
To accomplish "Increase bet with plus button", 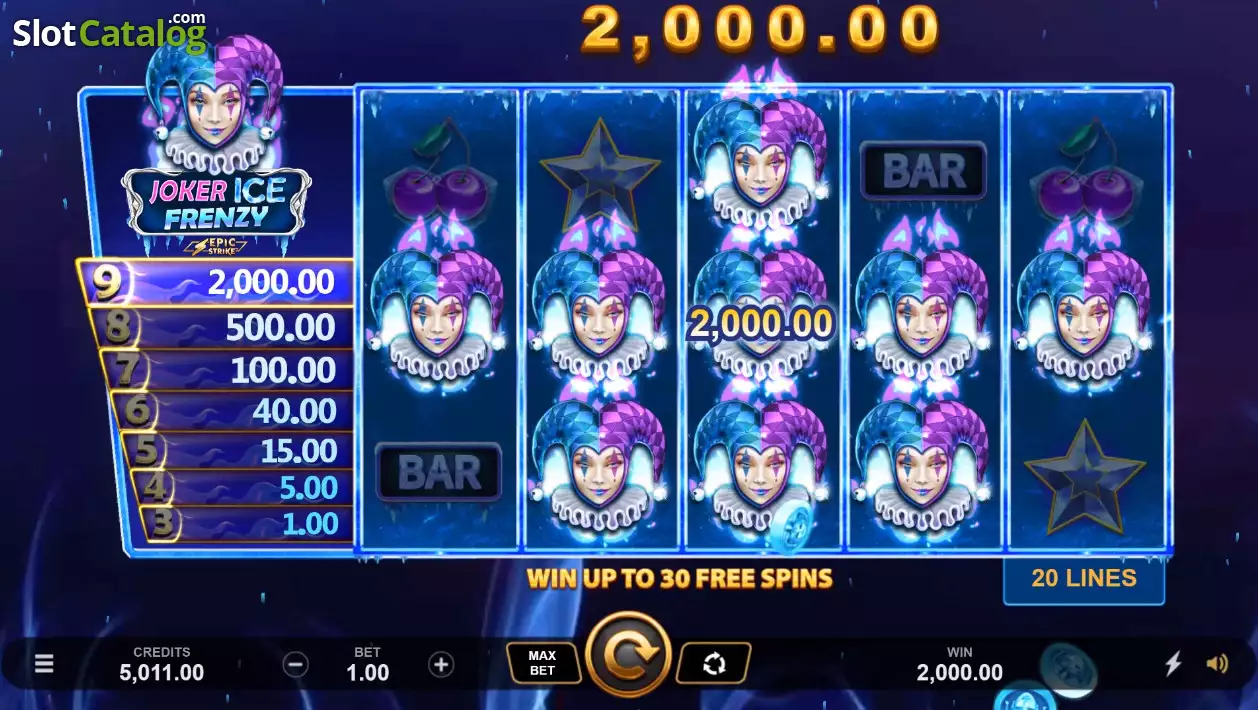I will pos(441,664).
